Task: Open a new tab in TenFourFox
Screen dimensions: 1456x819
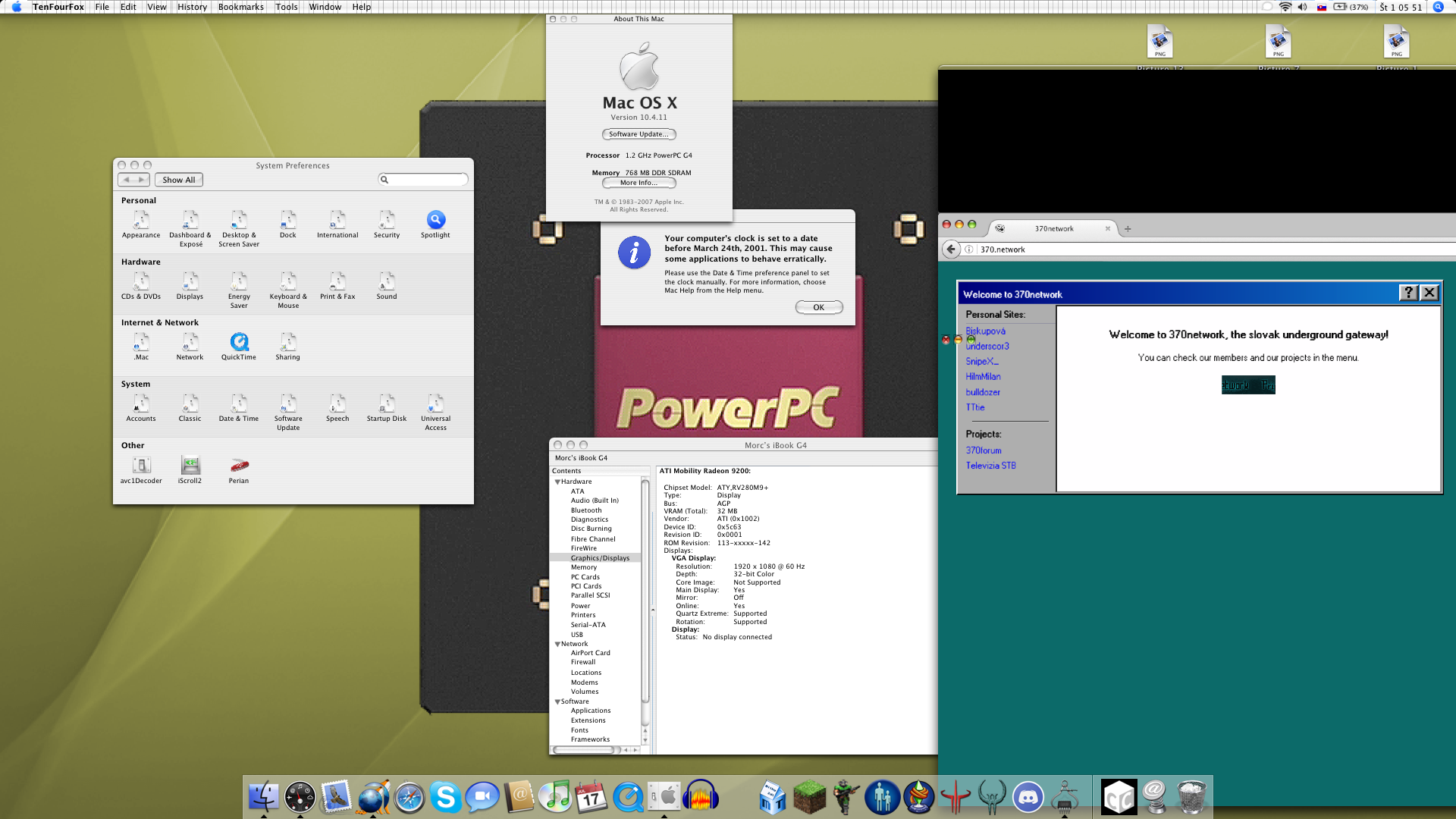Action: tap(1128, 228)
